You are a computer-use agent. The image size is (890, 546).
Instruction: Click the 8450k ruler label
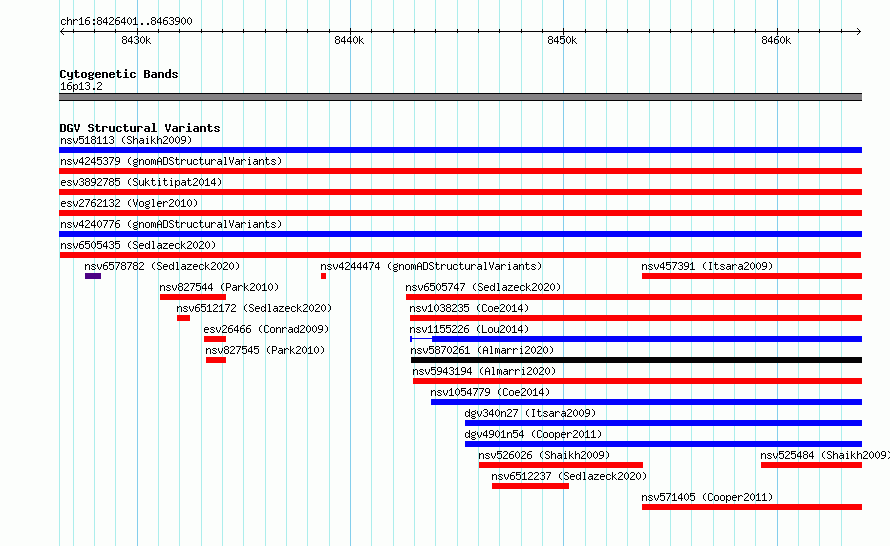[x=562, y=40]
